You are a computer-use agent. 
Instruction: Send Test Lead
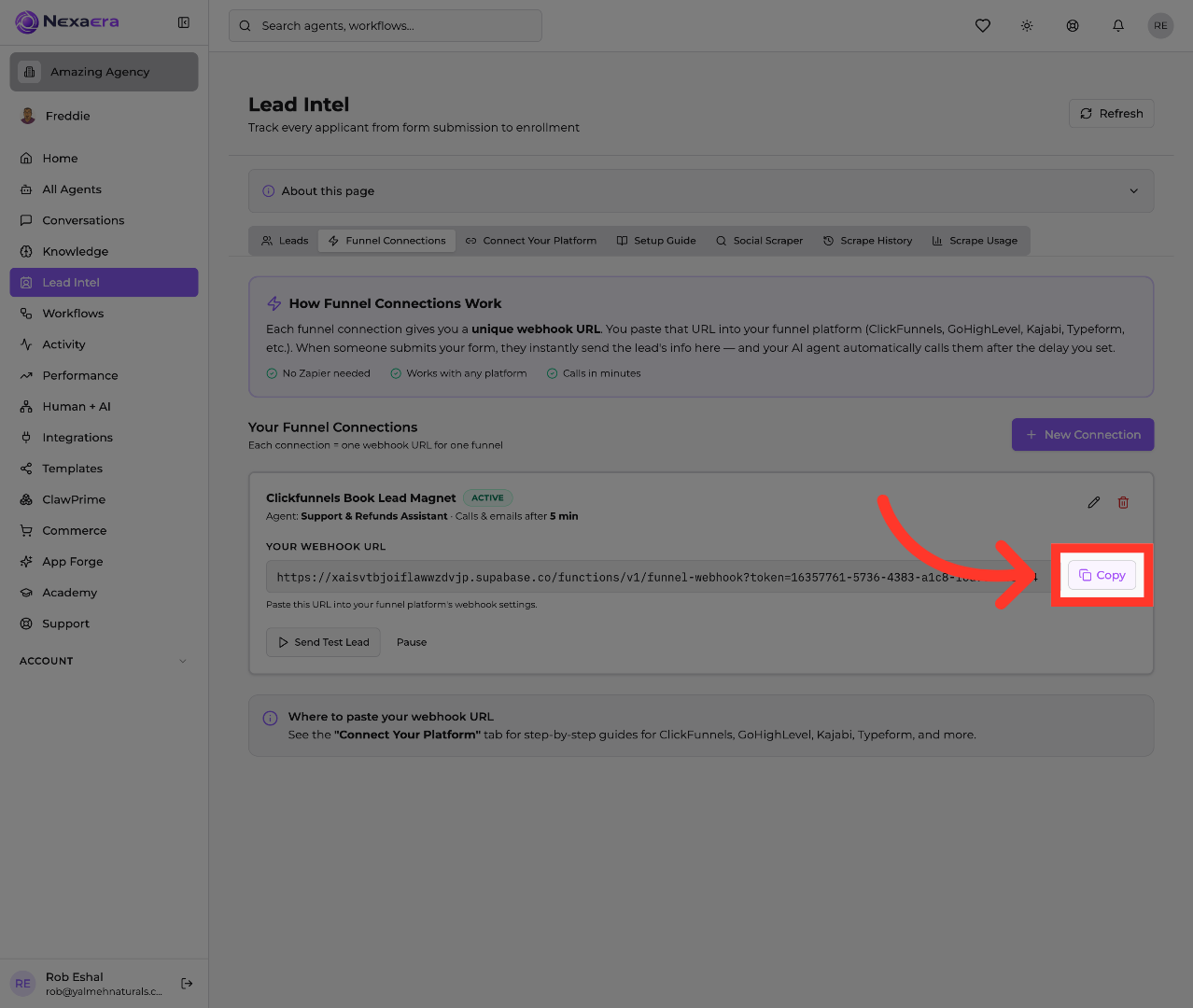(323, 642)
